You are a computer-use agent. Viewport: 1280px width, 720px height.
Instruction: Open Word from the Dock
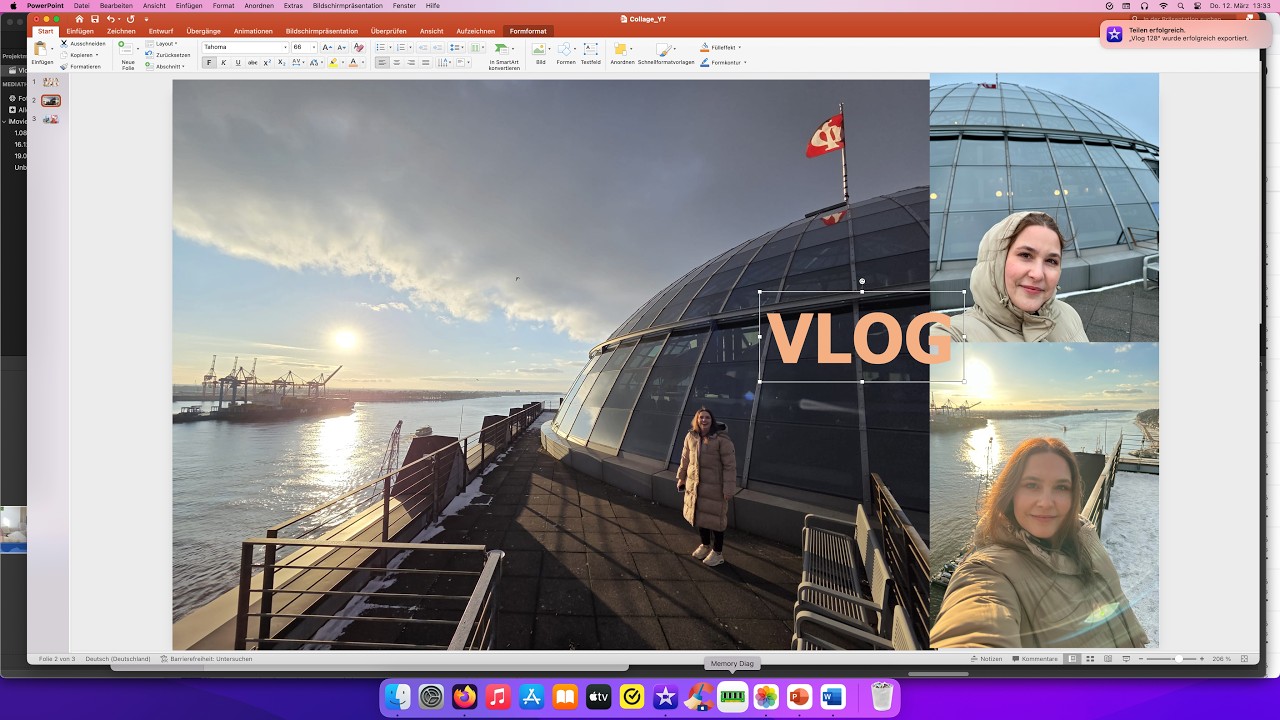(x=832, y=697)
